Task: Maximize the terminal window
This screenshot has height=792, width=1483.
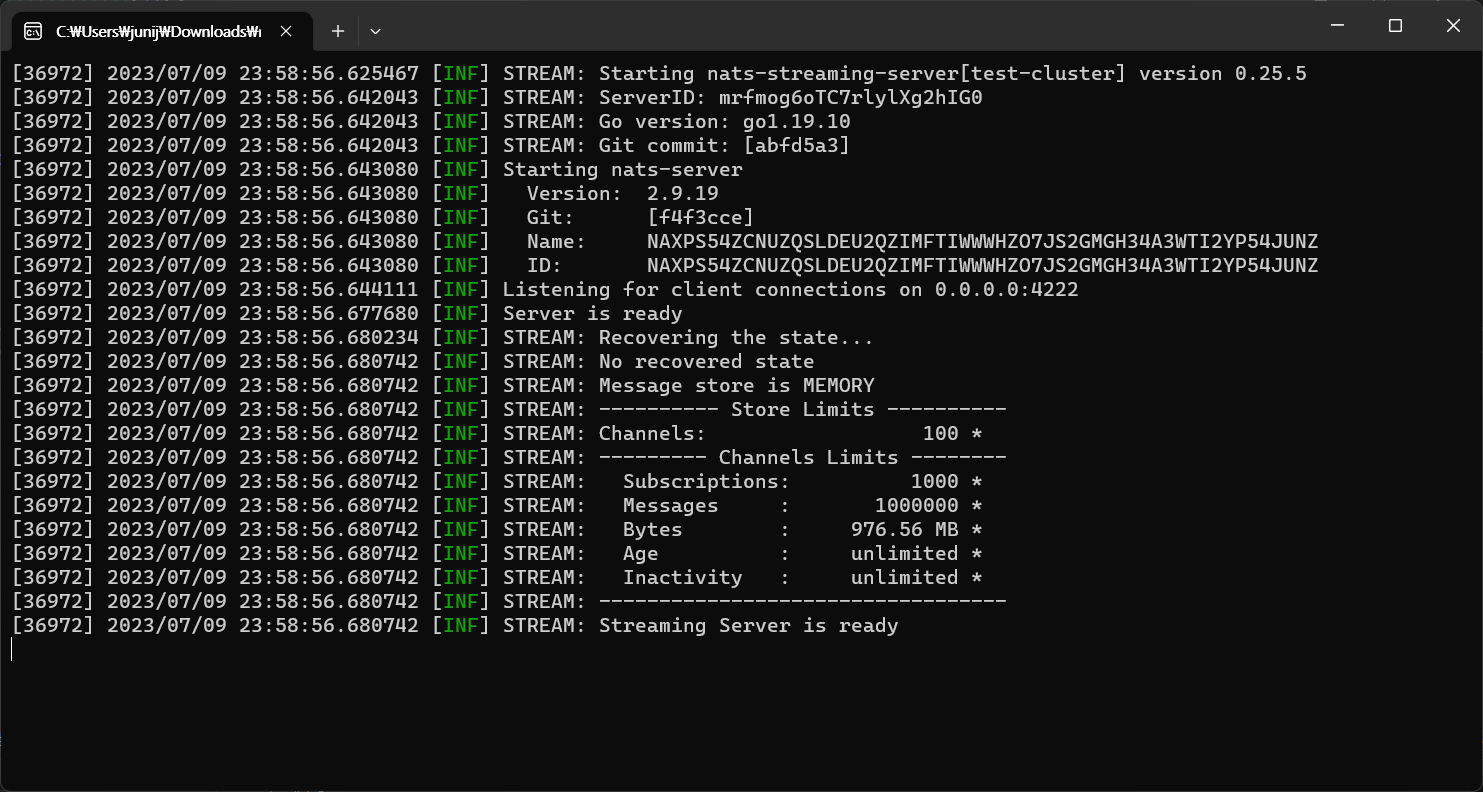Action: (1396, 26)
